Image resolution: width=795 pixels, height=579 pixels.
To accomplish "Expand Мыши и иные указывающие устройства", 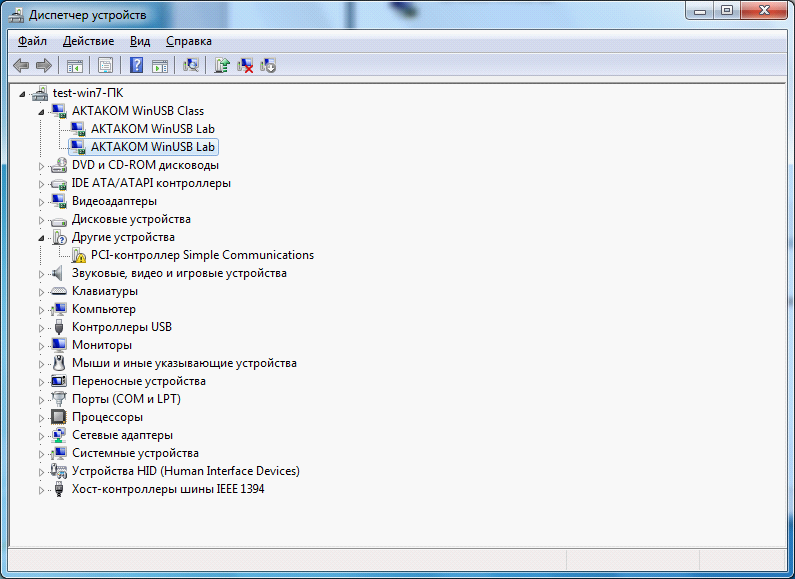I will [42, 364].
